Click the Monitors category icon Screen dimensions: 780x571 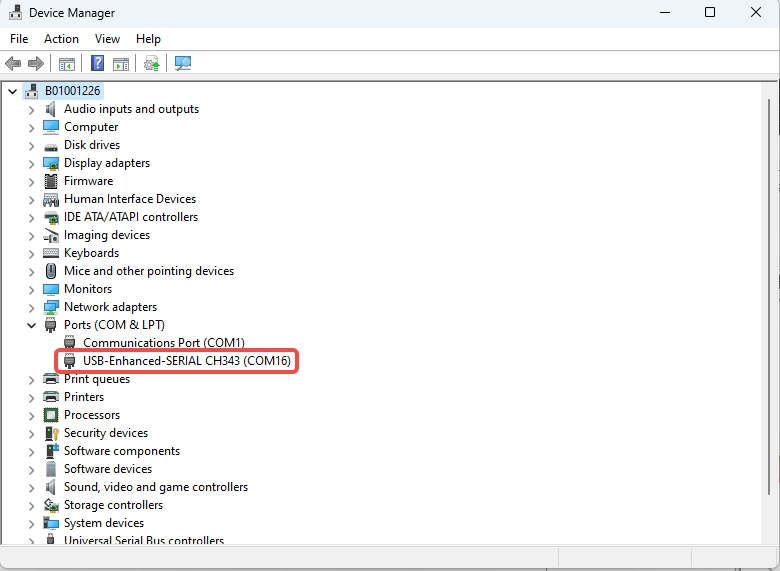[51, 289]
